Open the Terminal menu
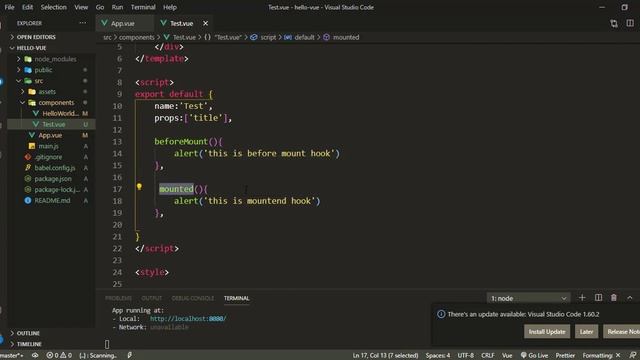The width and height of the screenshot is (640, 360). pos(143,7)
